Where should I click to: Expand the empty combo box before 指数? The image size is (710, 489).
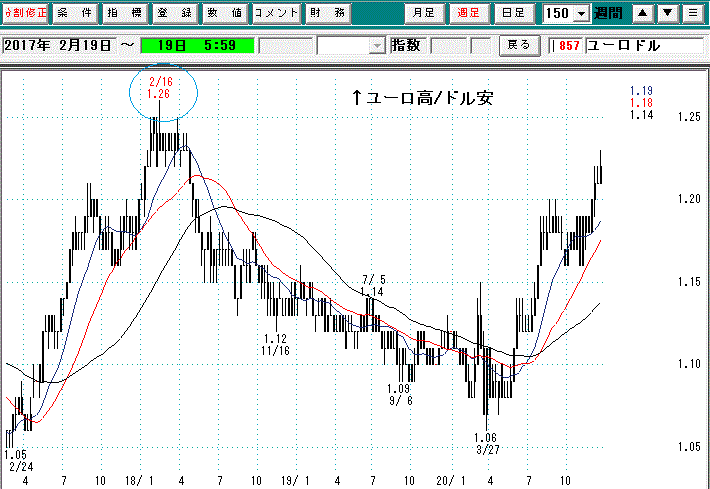coord(376,46)
